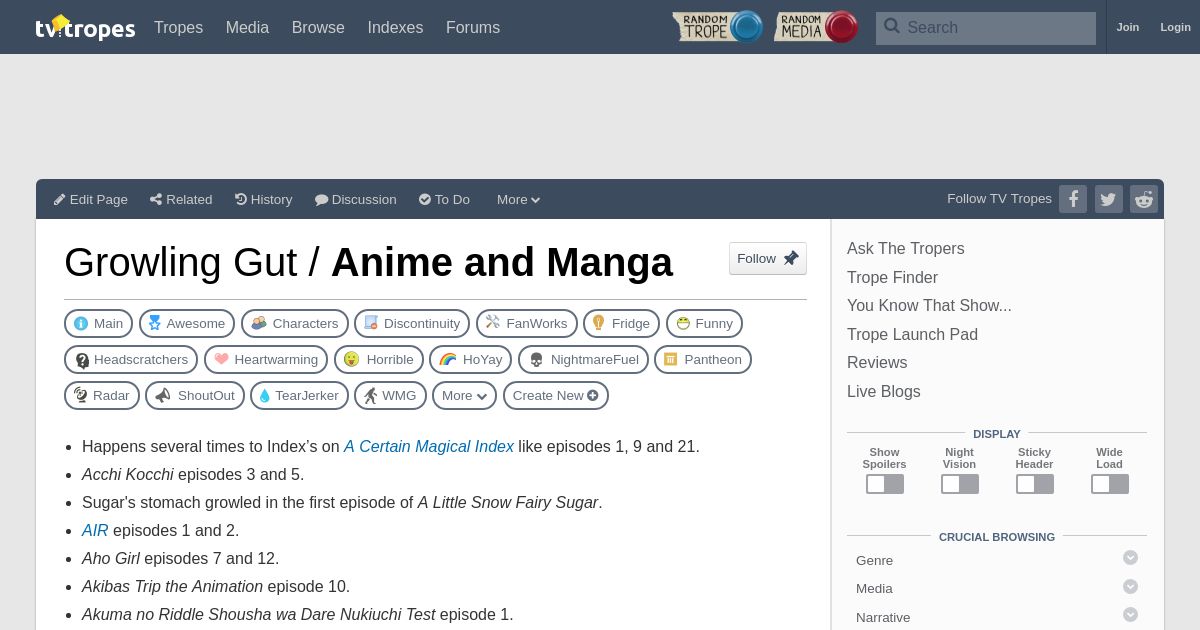Open the AIR anime link

[95, 530]
